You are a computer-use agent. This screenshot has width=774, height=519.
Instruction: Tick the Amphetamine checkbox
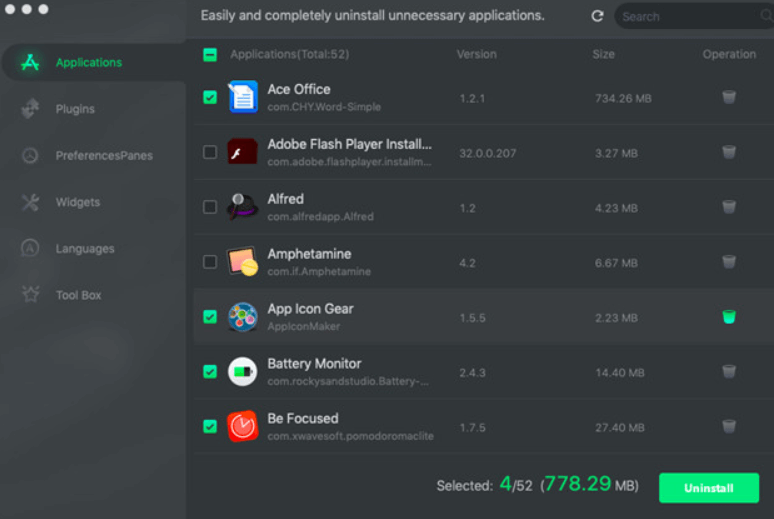coord(210,262)
